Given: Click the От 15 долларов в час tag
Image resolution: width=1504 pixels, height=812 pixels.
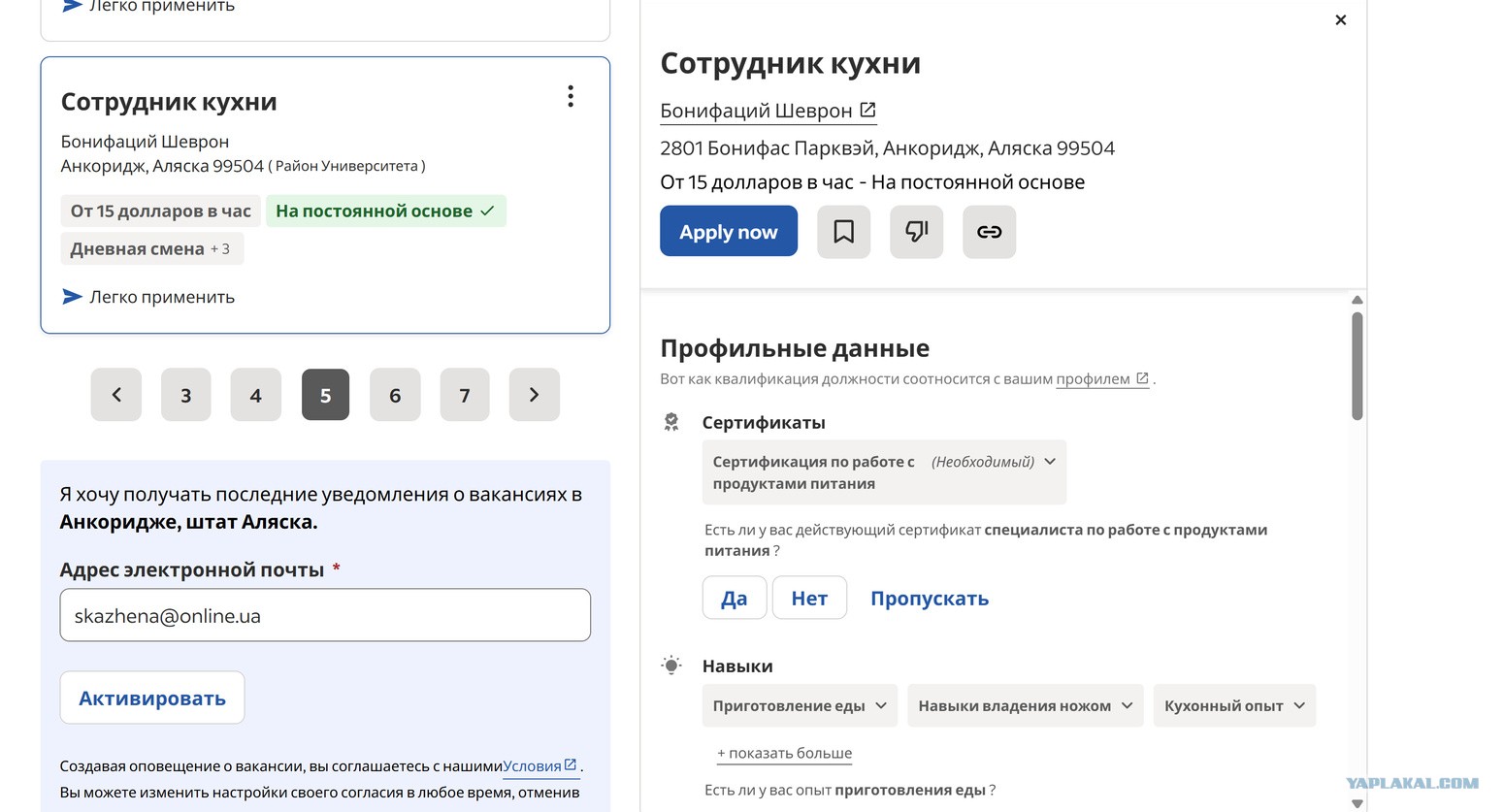Looking at the screenshot, I should click(x=160, y=211).
